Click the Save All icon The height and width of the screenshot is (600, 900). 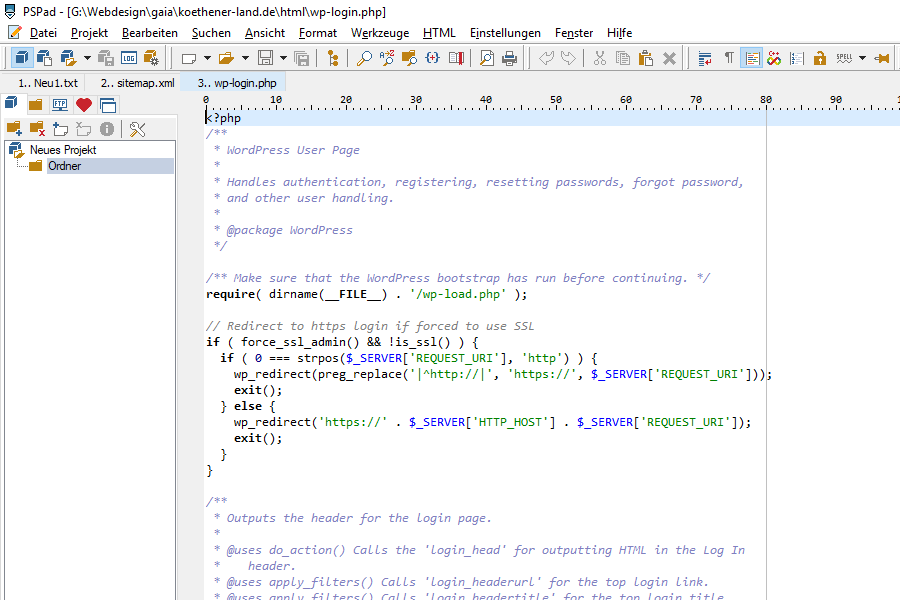[301, 58]
